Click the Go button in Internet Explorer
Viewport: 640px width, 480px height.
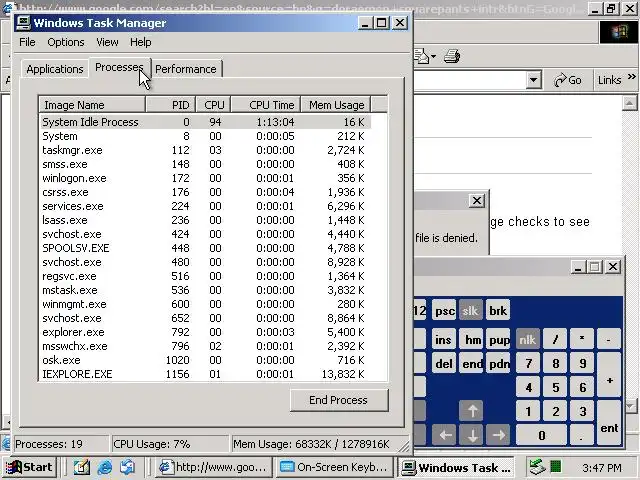(567, 80)
